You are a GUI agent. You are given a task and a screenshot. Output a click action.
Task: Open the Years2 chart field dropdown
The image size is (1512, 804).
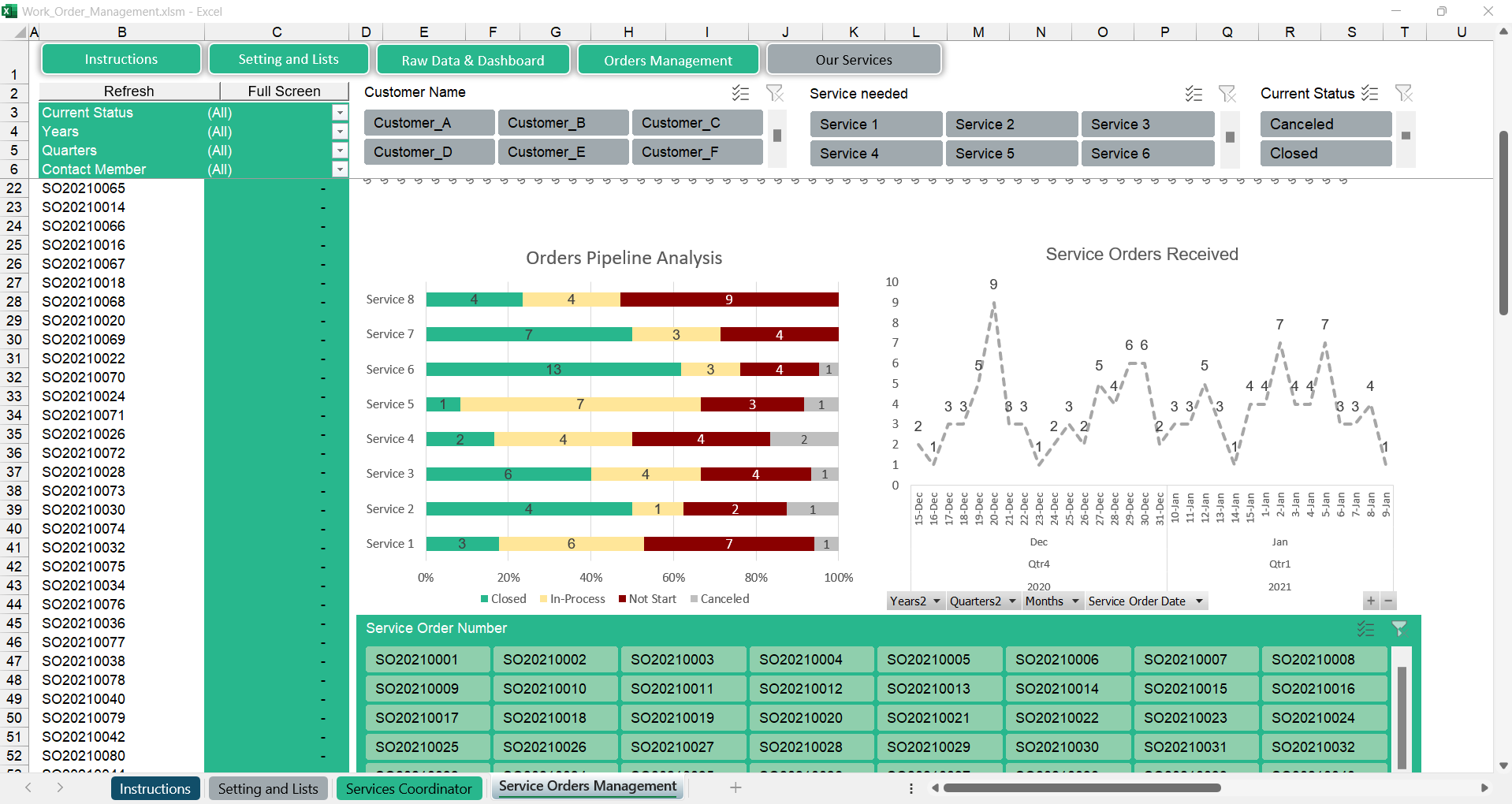coord(937,601)
